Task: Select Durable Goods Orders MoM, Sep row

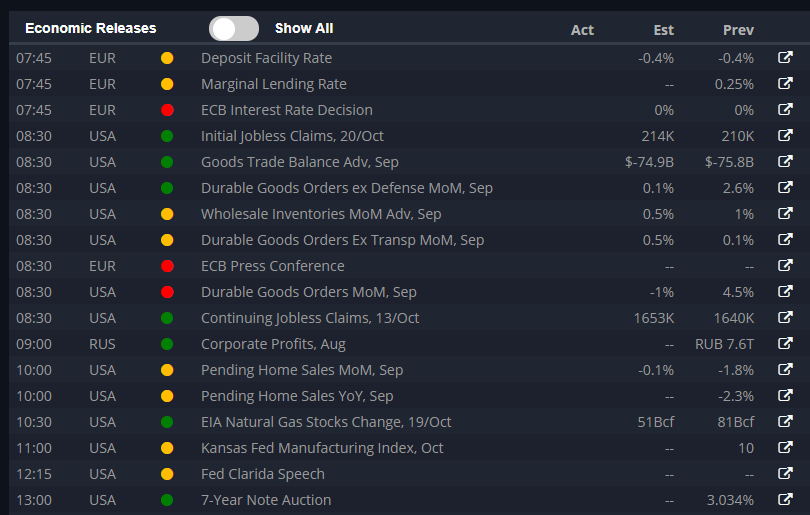Action: click(409, 292)
